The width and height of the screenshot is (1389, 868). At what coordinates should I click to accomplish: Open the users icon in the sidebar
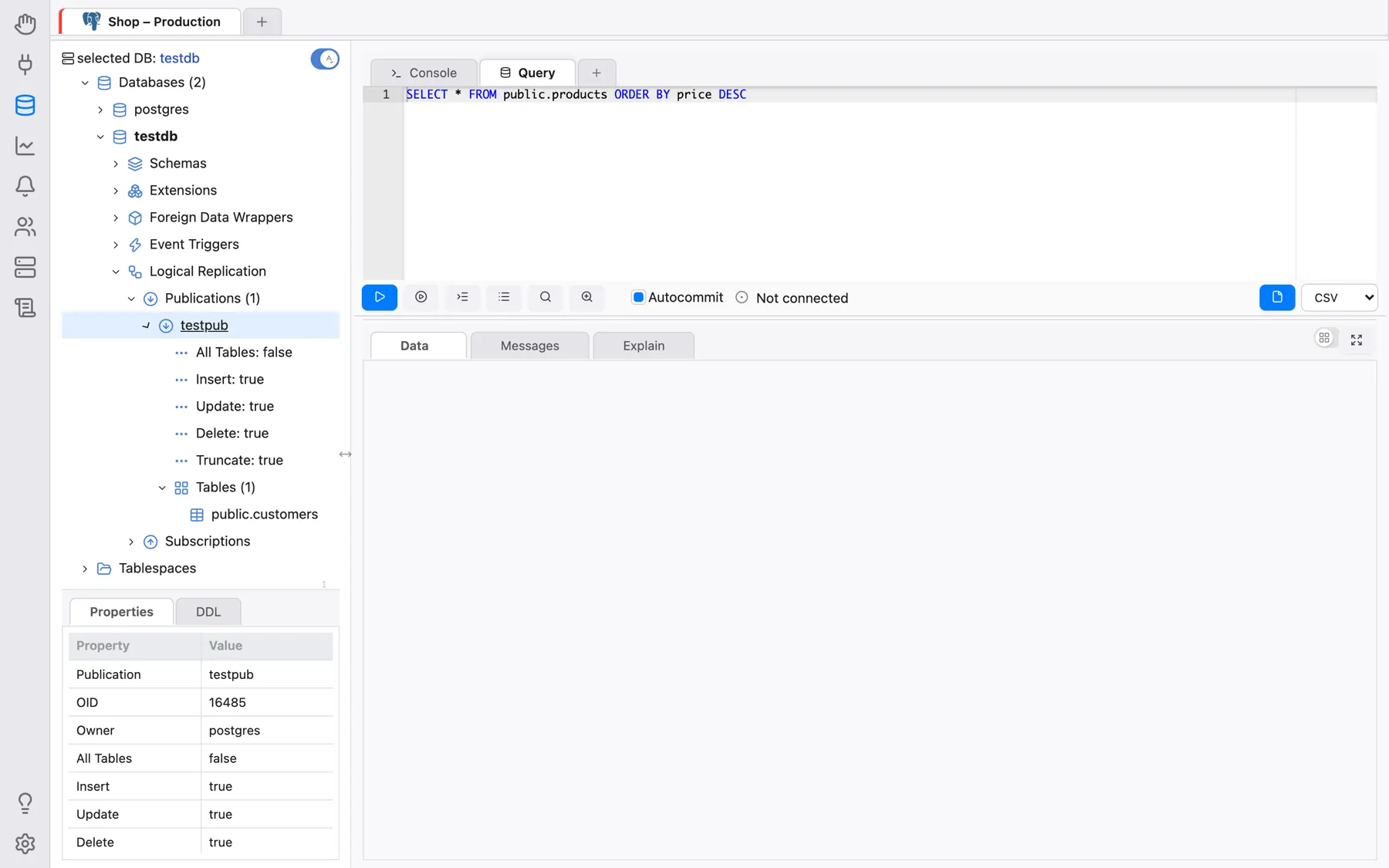tap(25, 226)
